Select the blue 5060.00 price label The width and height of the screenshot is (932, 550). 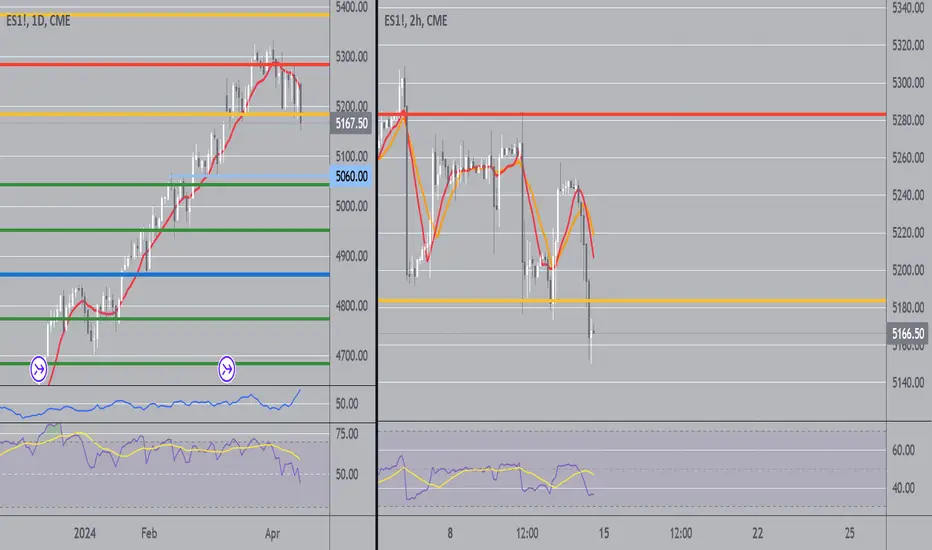click(351, 177)
